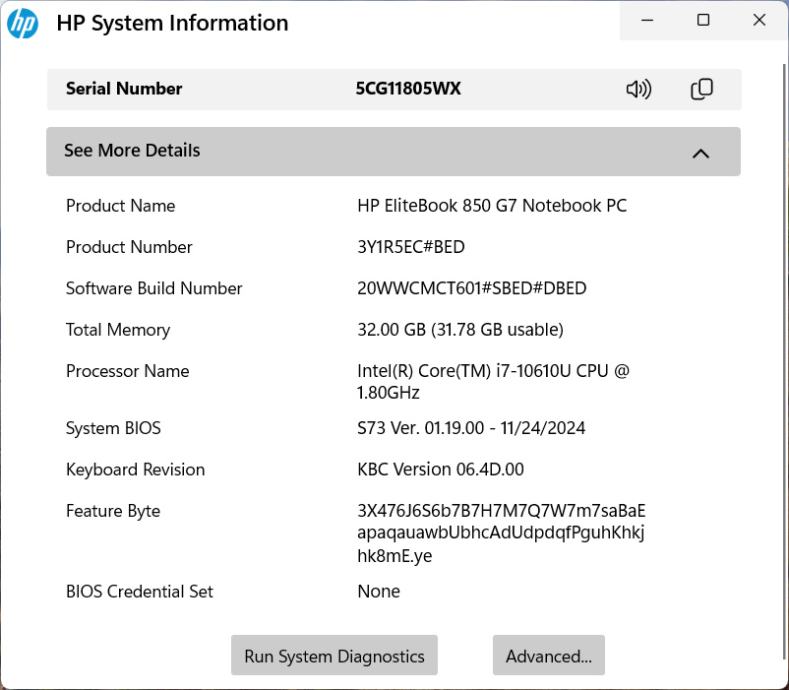The width and height of the screenshot is (789, 690).
Task: Click the Software Build Number value
Action: click(471, 288)
